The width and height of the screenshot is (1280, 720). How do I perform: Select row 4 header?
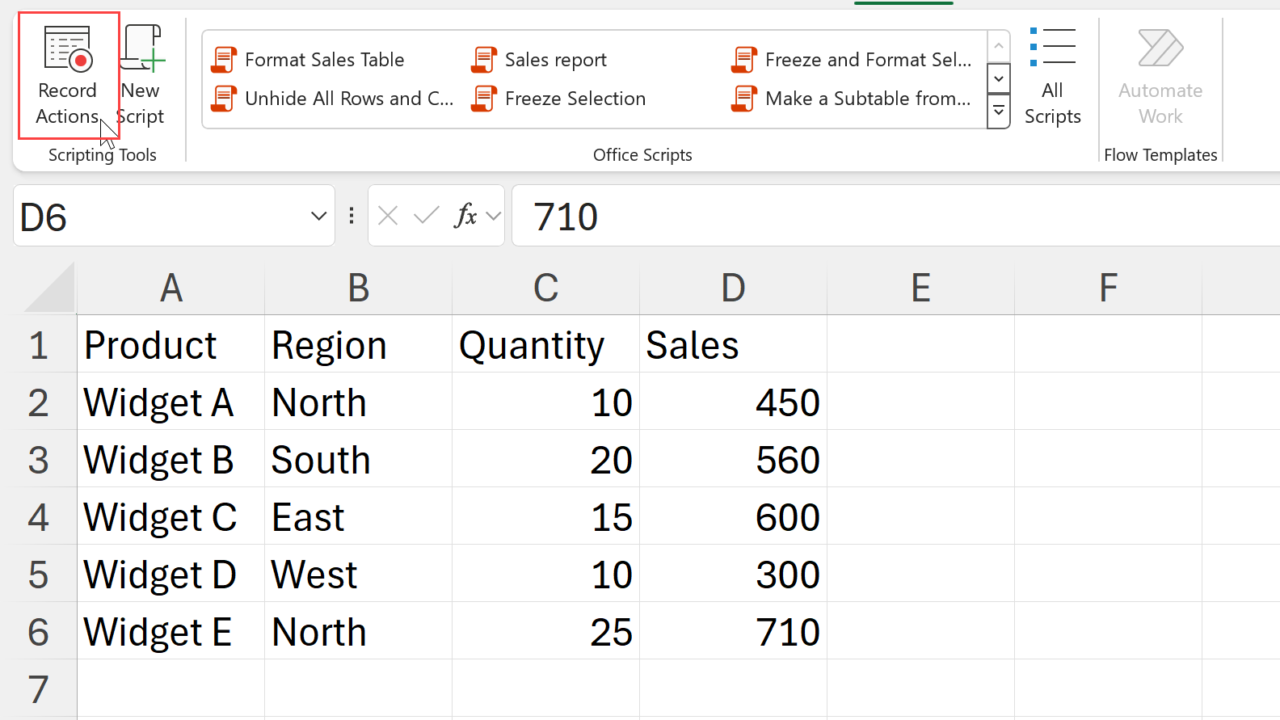(x=39, y=517)
